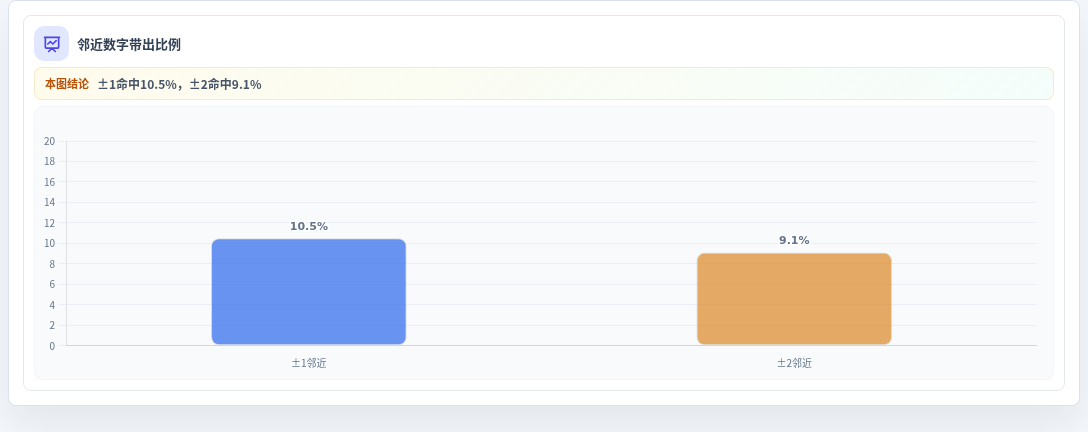
Task: Click the ±2邻近 axis label
Action: tap(794, 363)
